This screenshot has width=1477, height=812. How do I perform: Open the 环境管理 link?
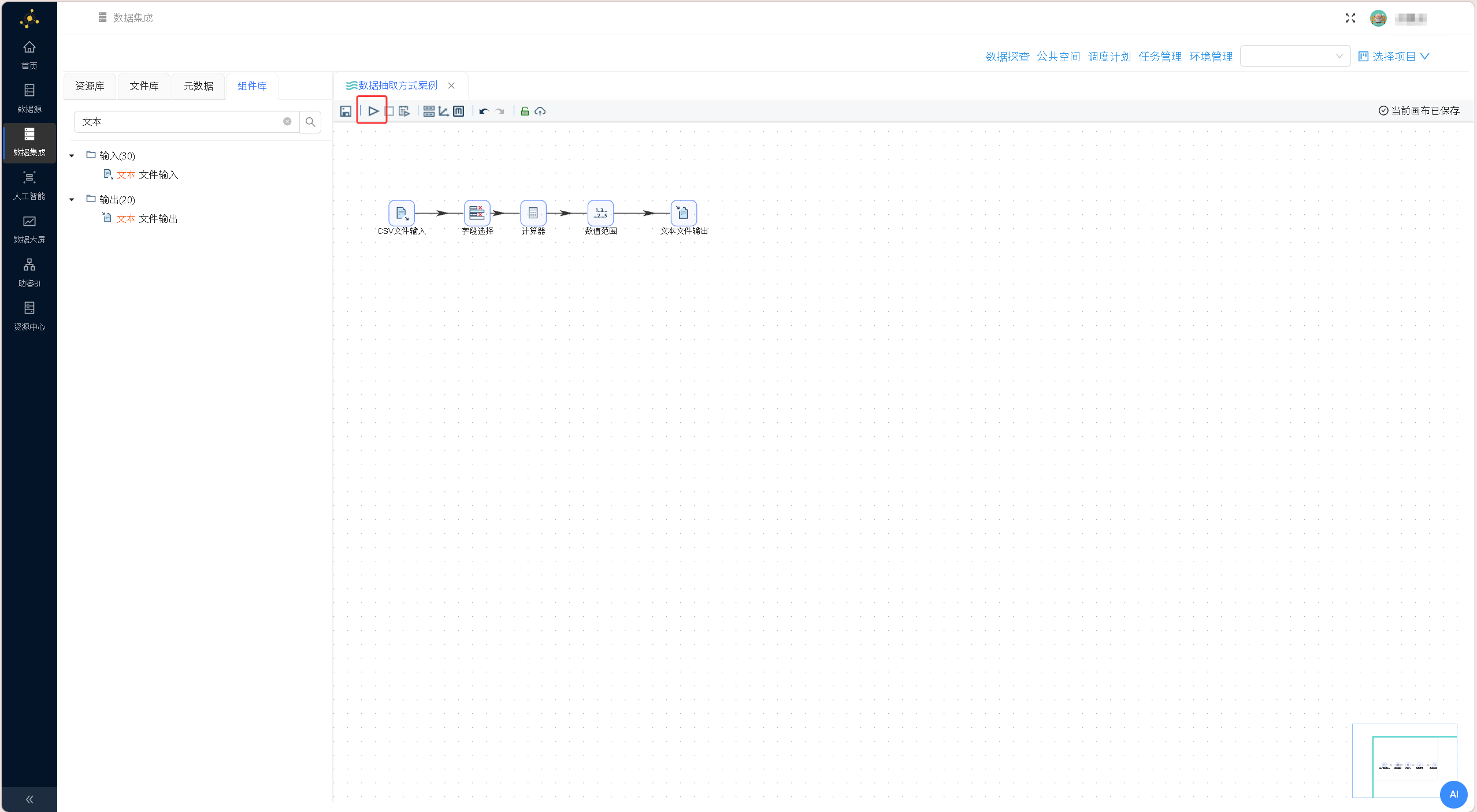click(1211, 57)
